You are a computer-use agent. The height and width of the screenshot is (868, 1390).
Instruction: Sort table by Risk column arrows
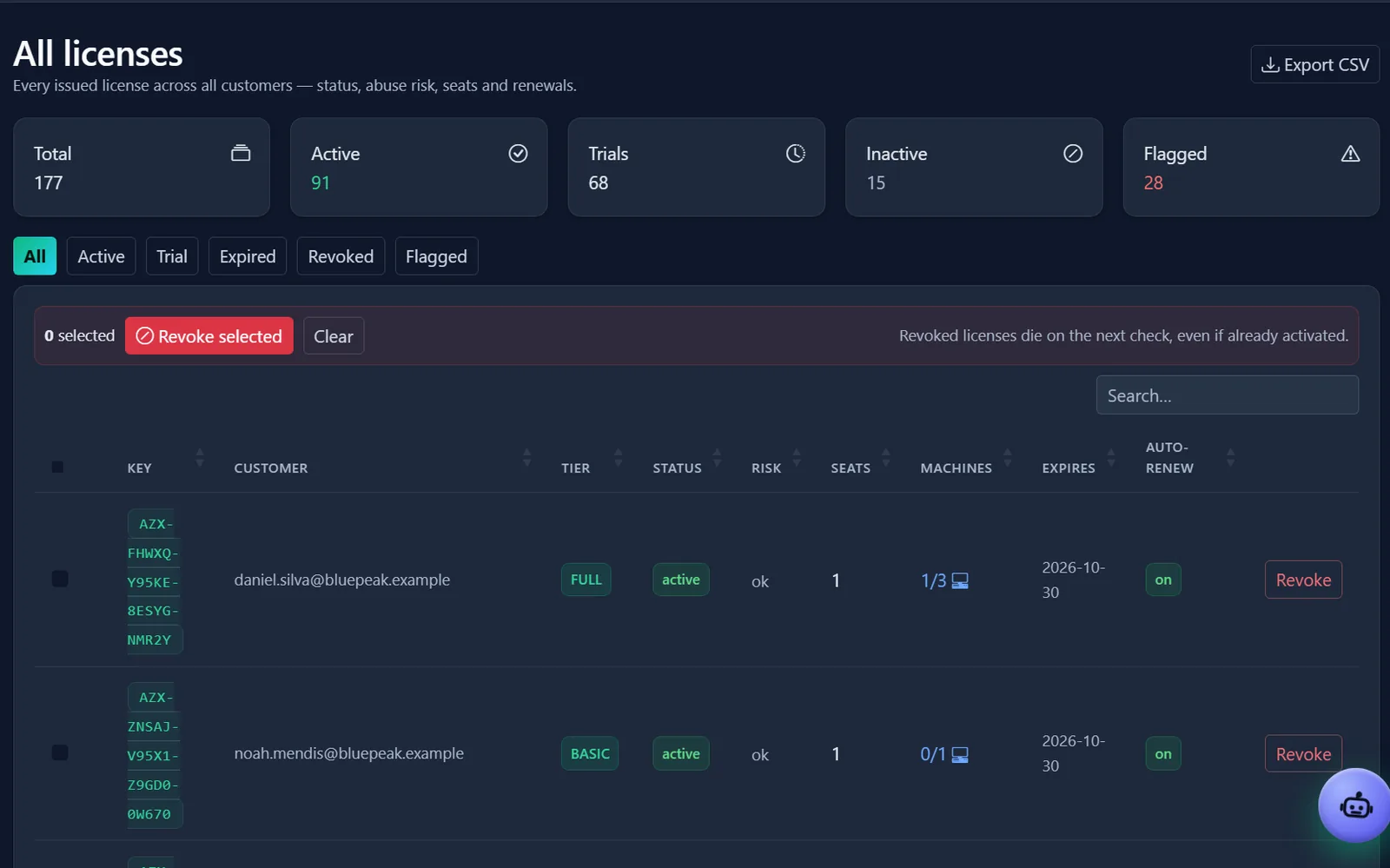coord(797,457)
